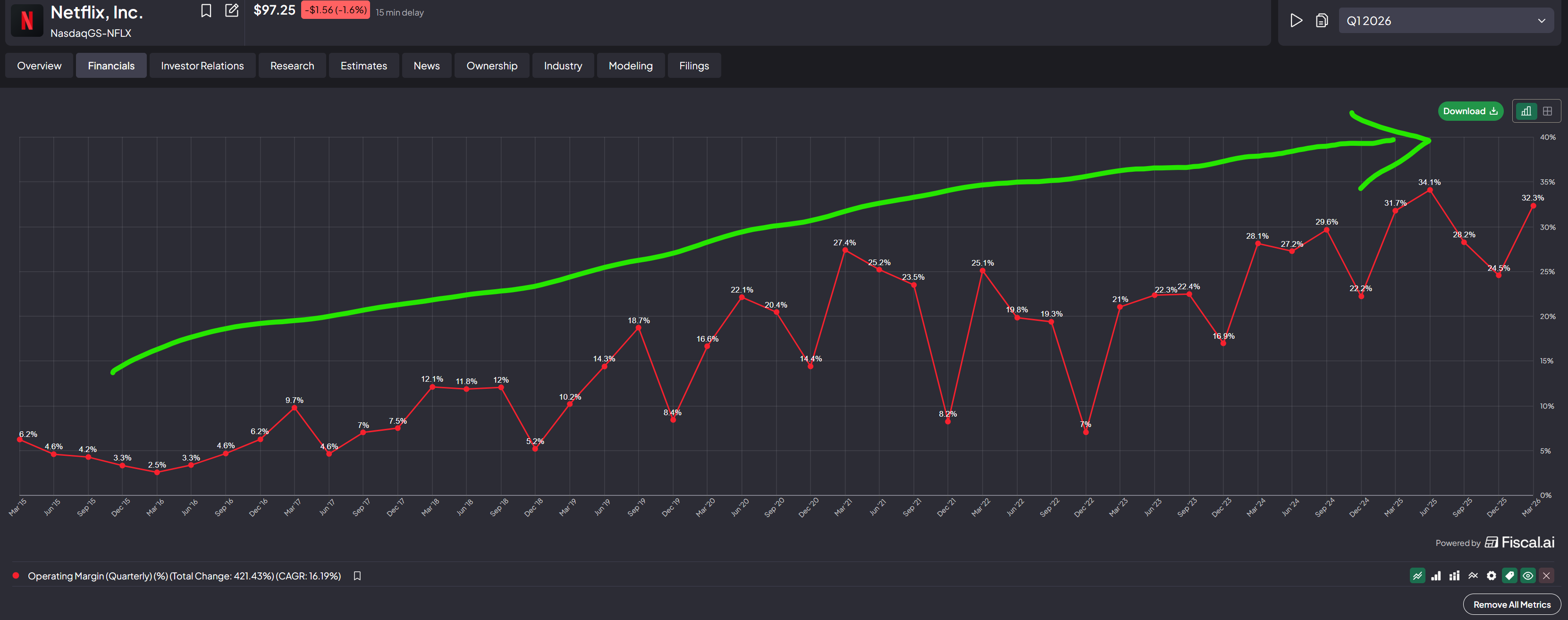1568x620 pixels.
Task: Open the Estimates tab
Action: click(x=363, y=66)
